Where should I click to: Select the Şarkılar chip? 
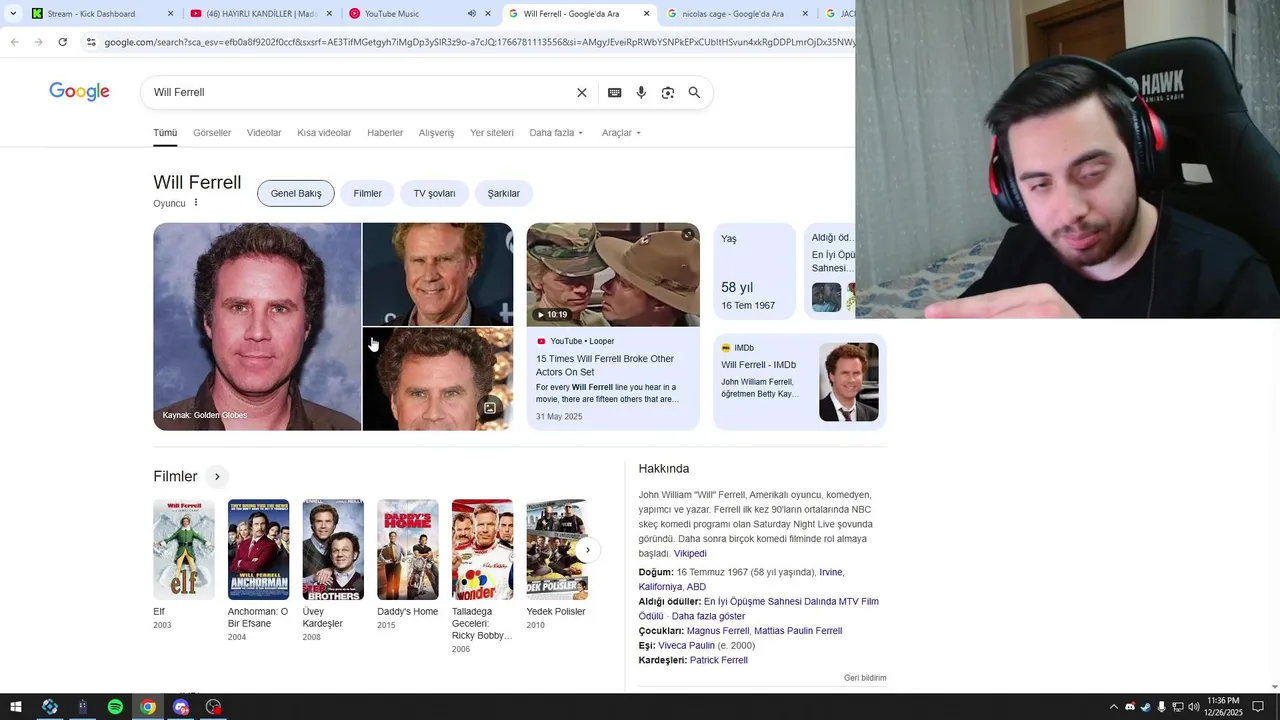point(504,193)
